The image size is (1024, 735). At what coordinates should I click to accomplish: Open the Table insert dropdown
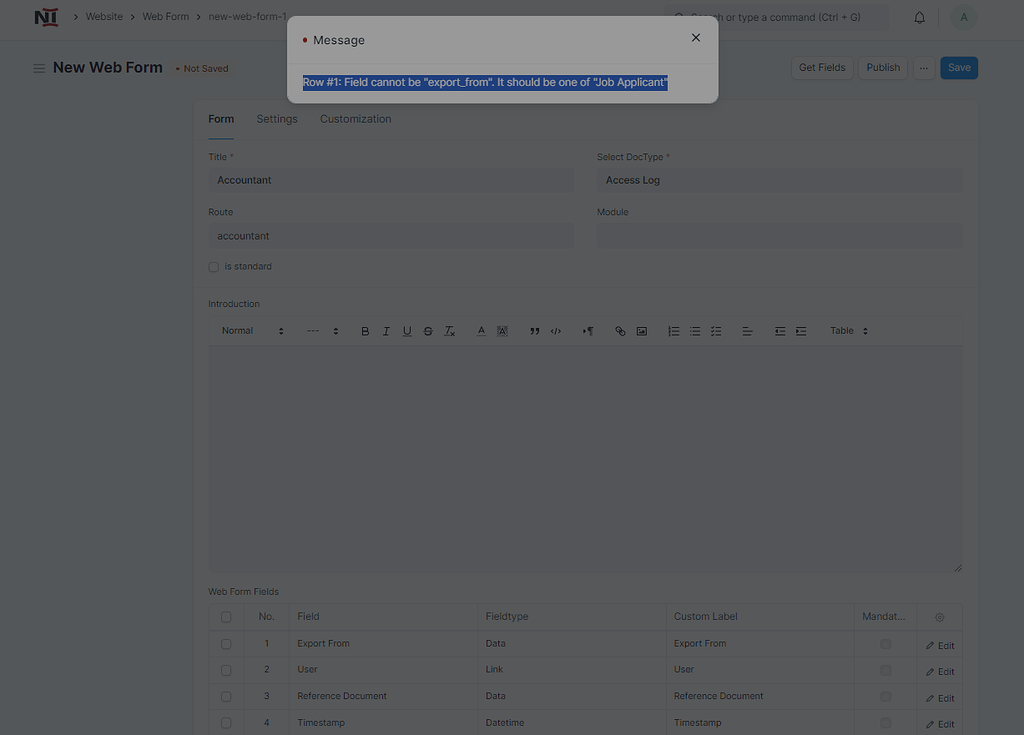(848, 330)
